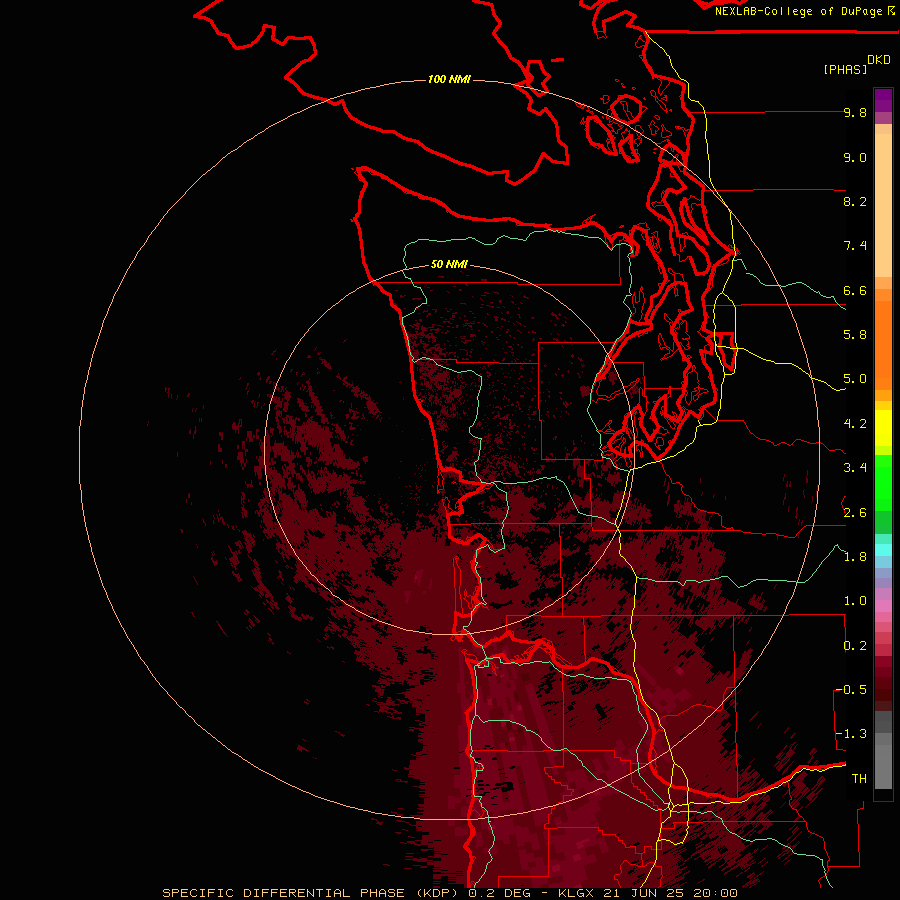Click the 3.4 scale value
Viewport: 900px width, 900px height.
point(855,468)
